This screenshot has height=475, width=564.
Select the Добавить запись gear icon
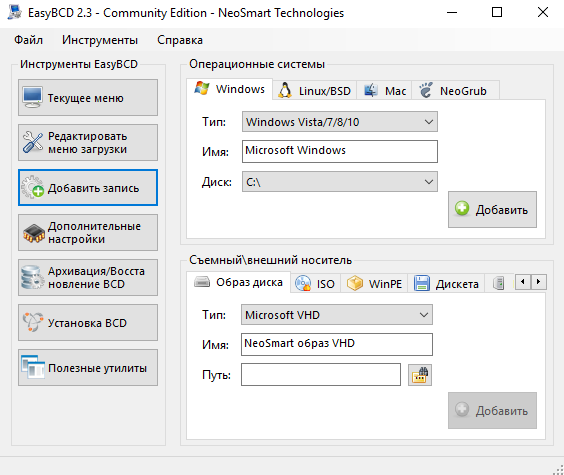pyautogui.click(x=32, y=187)
